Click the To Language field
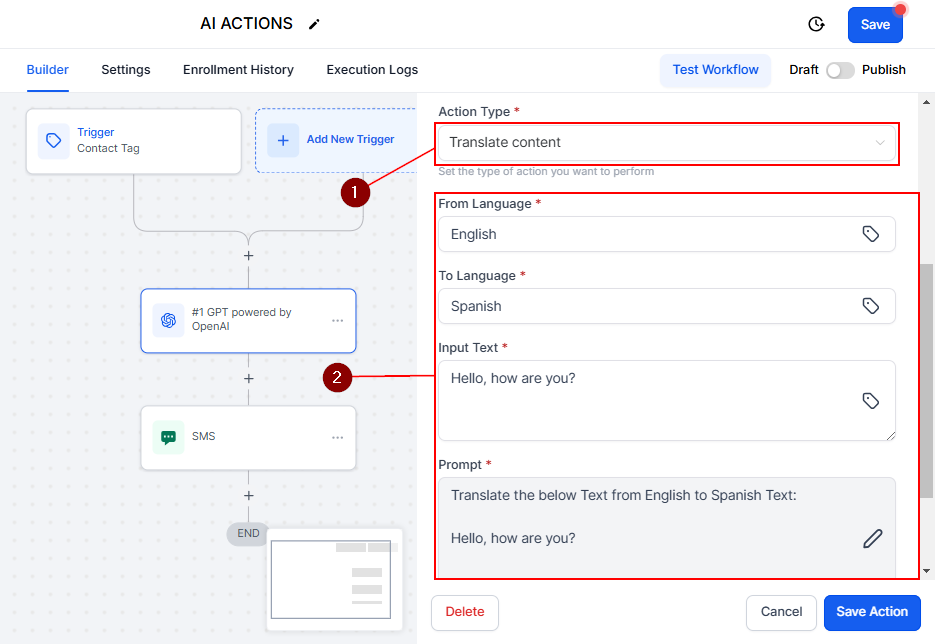This screenshot has width=935, height=644. tap(667, 306)
